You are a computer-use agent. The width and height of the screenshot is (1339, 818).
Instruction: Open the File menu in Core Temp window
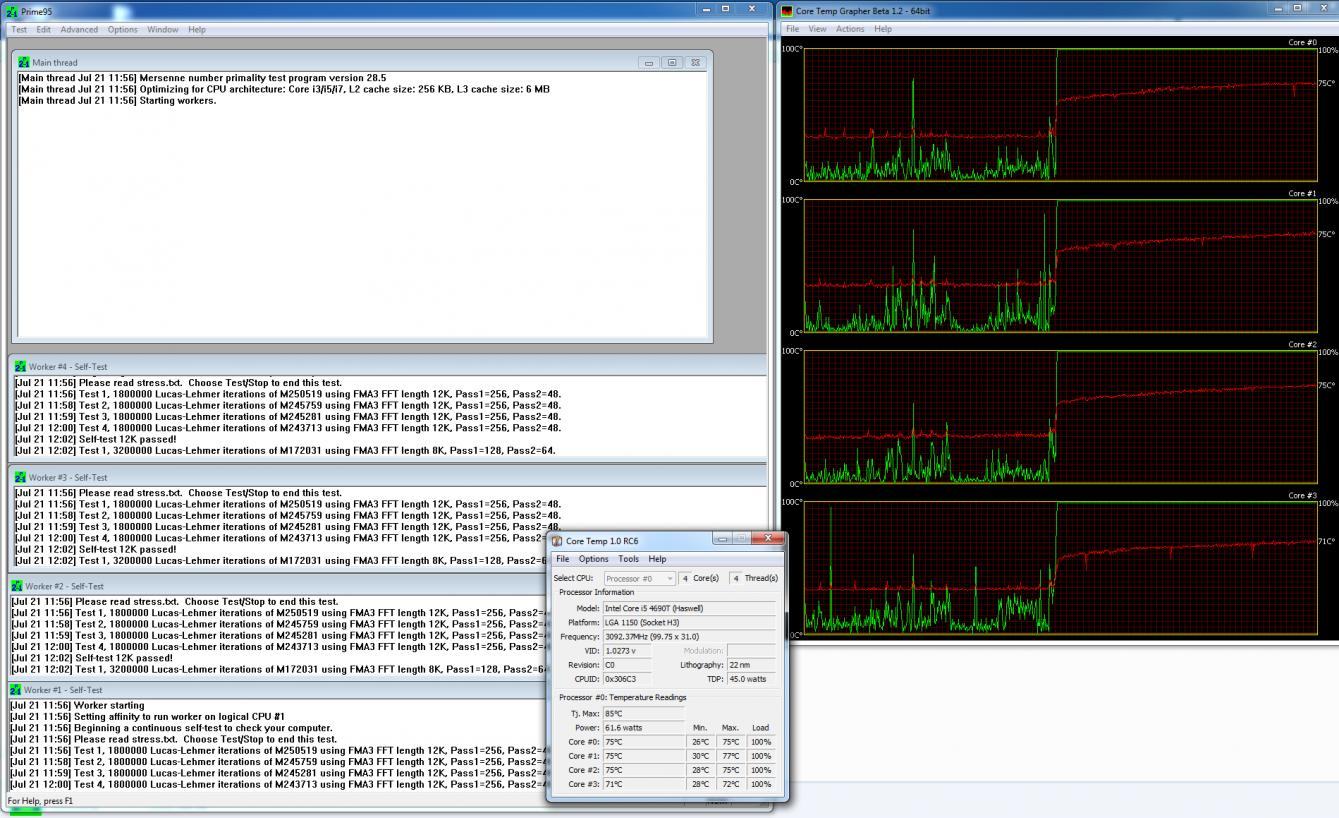(x=563, y=559)
